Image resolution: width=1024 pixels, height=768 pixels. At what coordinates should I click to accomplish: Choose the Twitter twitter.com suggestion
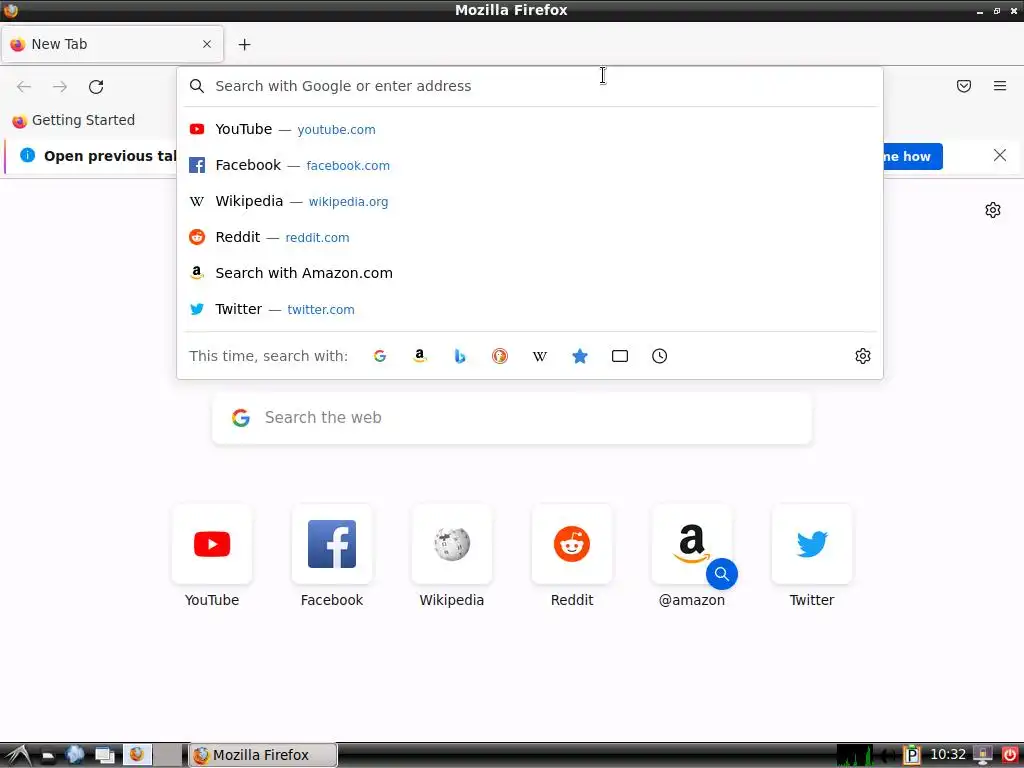[x=530, y=309]
